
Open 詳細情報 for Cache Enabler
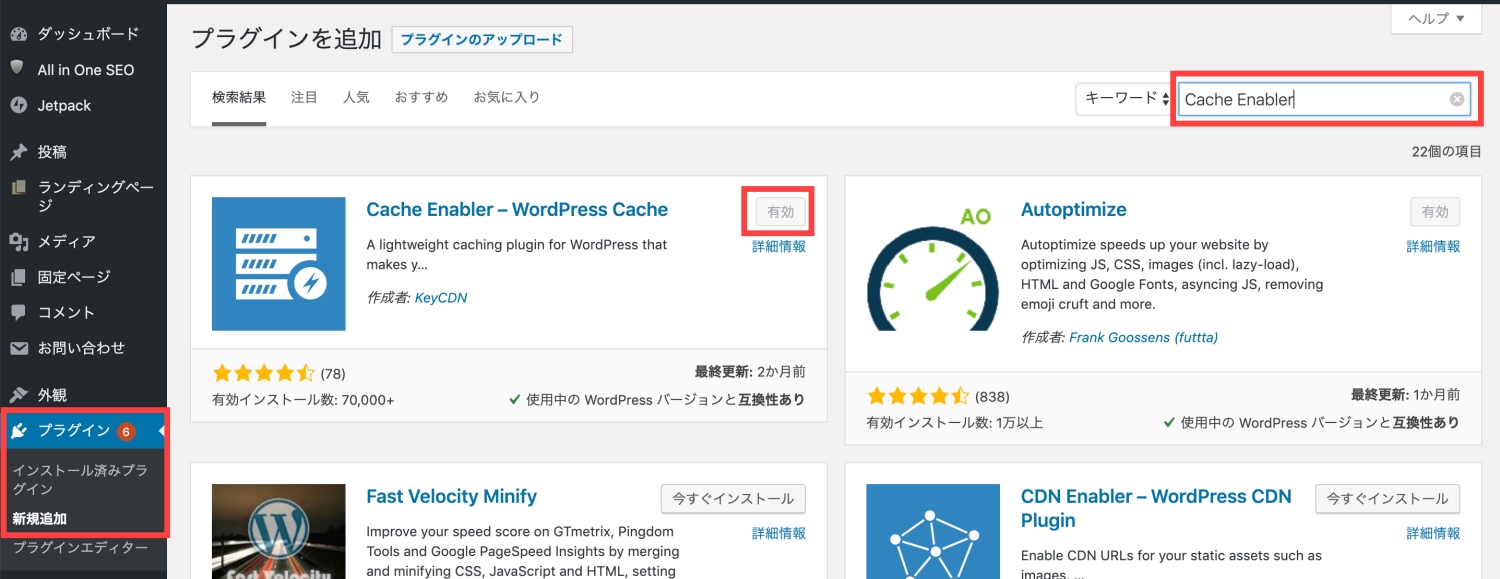pos(779,246)
